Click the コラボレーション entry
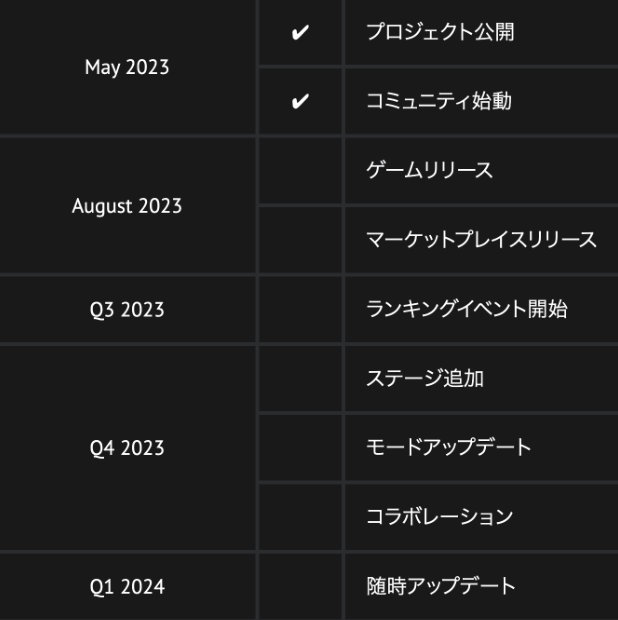The width and height of the screenshot is (618, 620). click(x=441, y=517)
